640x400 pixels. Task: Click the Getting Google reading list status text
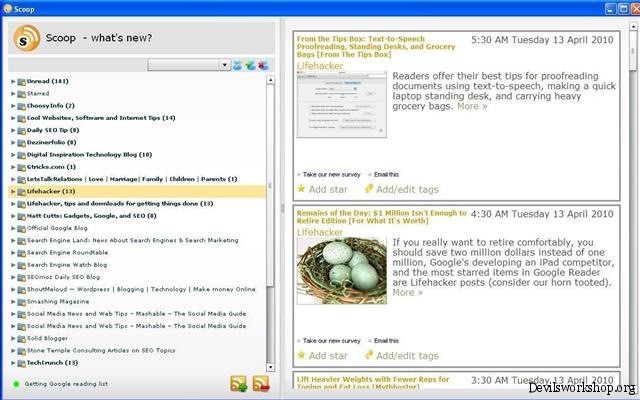(x=66, y=384)
